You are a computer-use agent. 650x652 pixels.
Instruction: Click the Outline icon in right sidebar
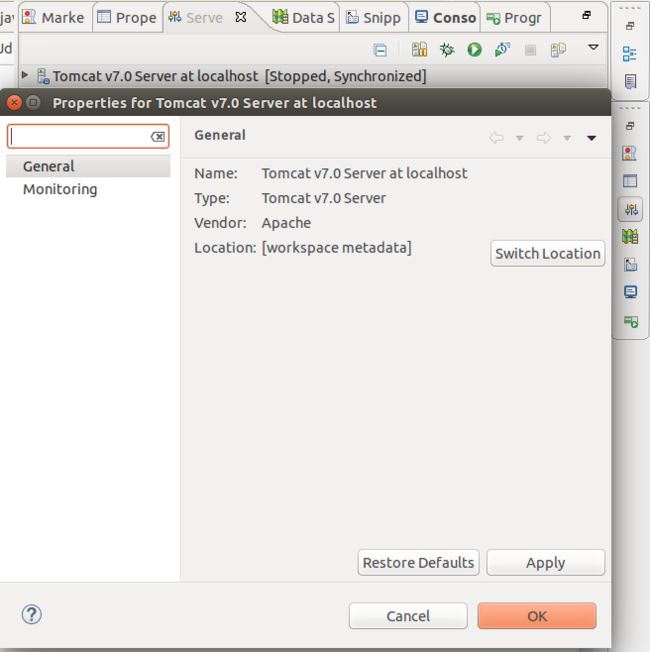pyautogui.click(x=629, y=54)
